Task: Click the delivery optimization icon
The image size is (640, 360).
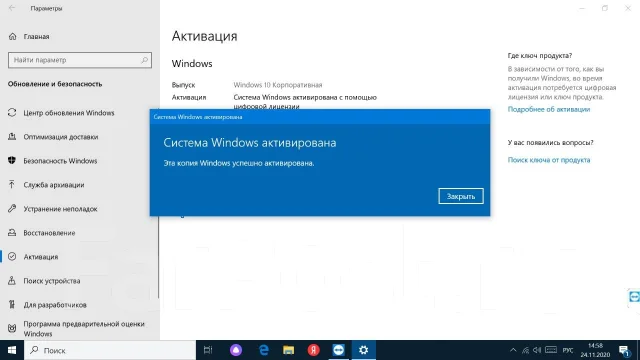Action: point(12,137)
